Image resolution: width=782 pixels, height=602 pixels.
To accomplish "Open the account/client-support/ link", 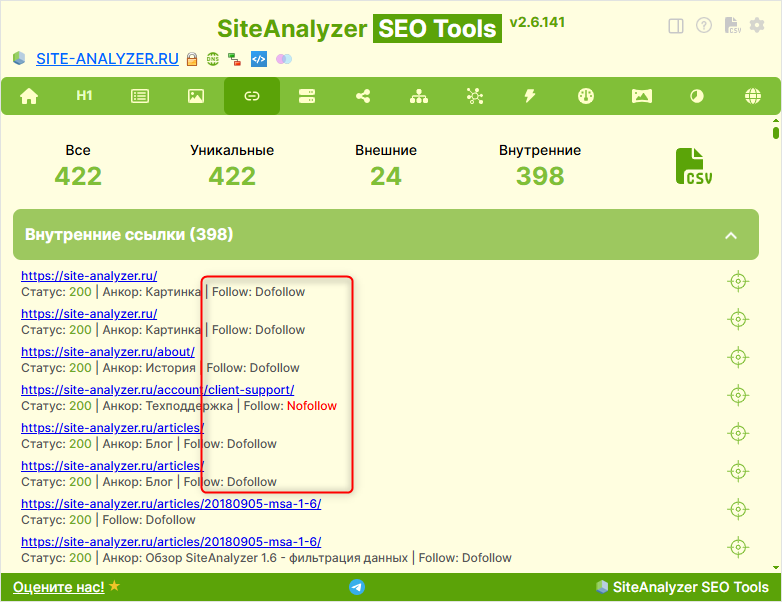I will [158, 390].
